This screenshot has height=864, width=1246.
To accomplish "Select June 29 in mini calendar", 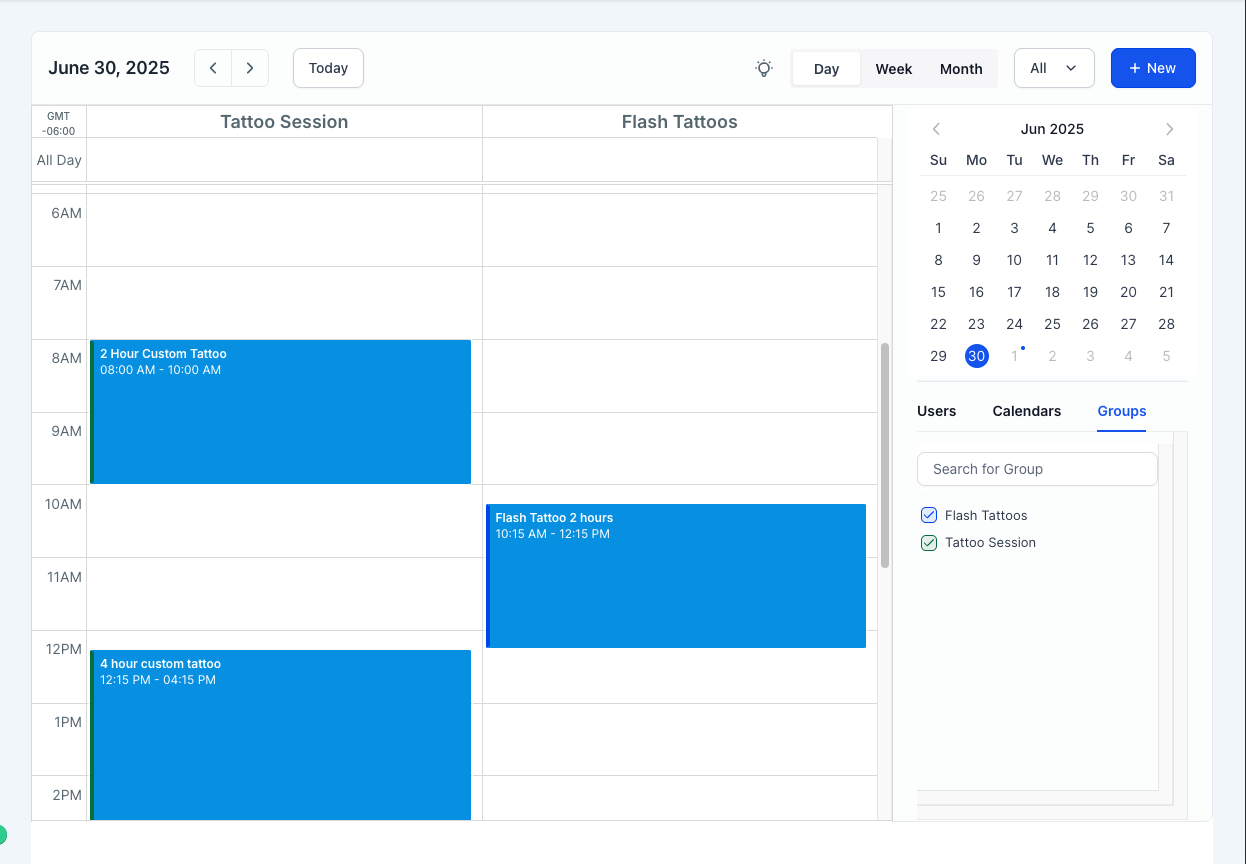I will [x=938, y=356].
